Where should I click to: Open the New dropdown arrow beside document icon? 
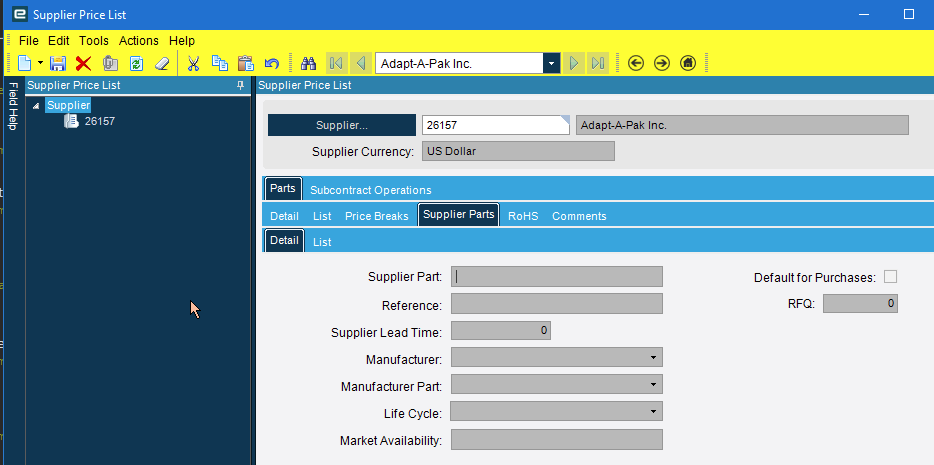point(41,63)
